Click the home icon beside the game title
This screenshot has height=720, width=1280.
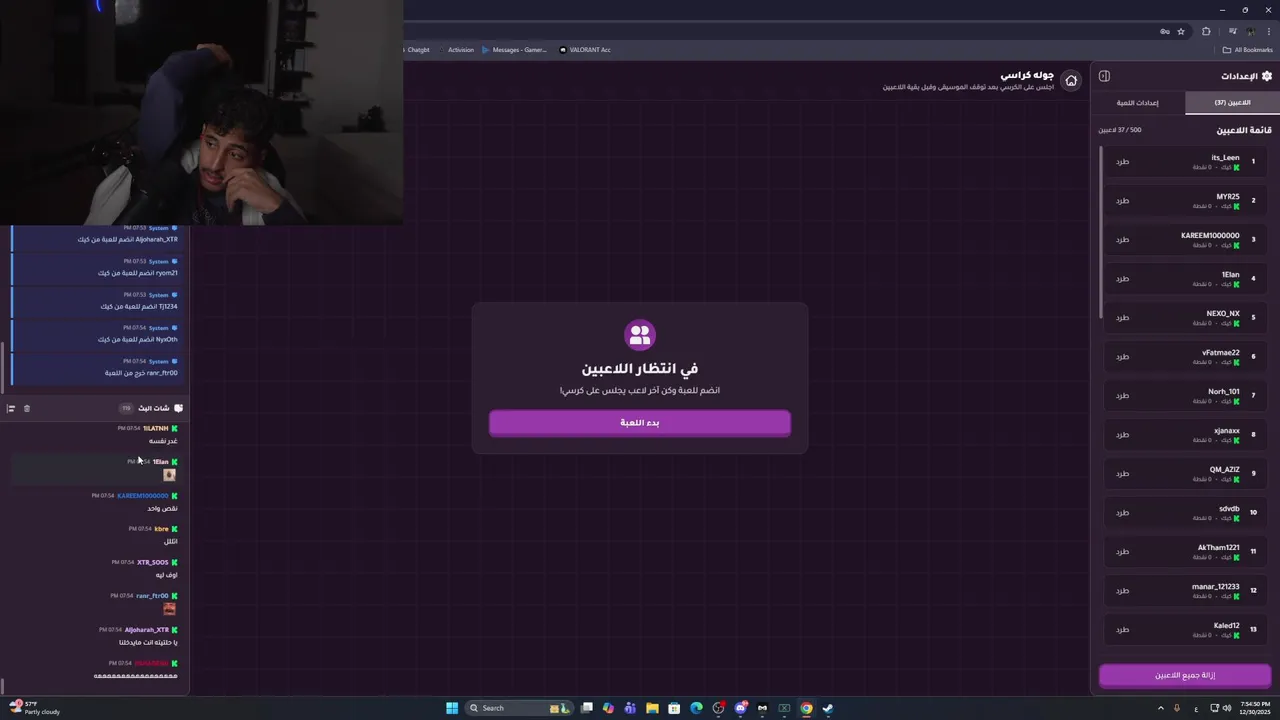[1071, 81]
